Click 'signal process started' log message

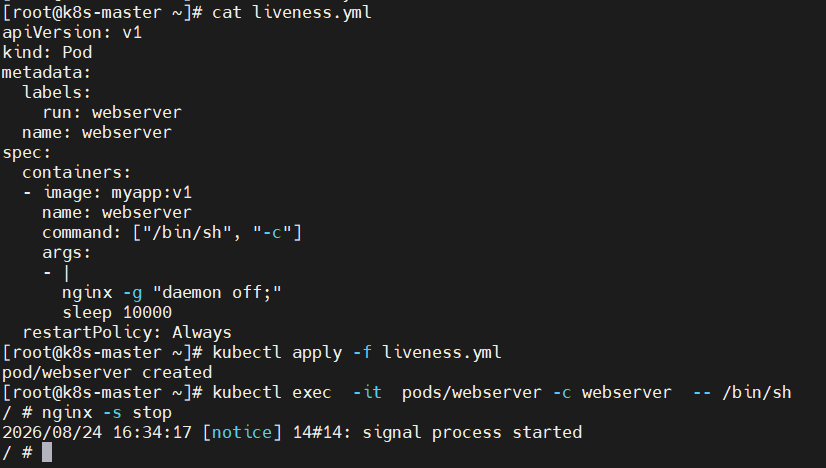[x=472, y=433]
